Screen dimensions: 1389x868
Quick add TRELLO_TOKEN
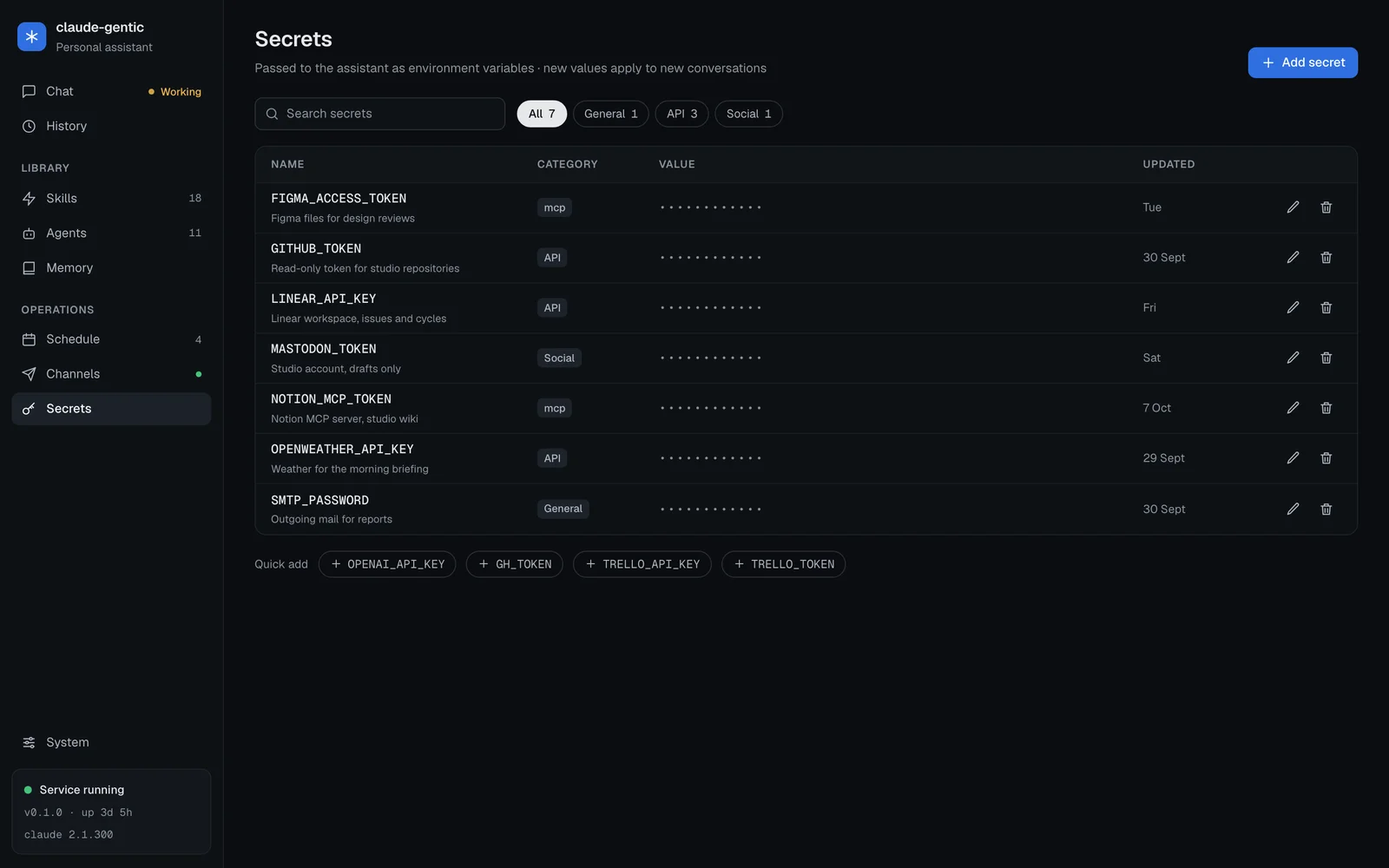[x=784, y=564]
